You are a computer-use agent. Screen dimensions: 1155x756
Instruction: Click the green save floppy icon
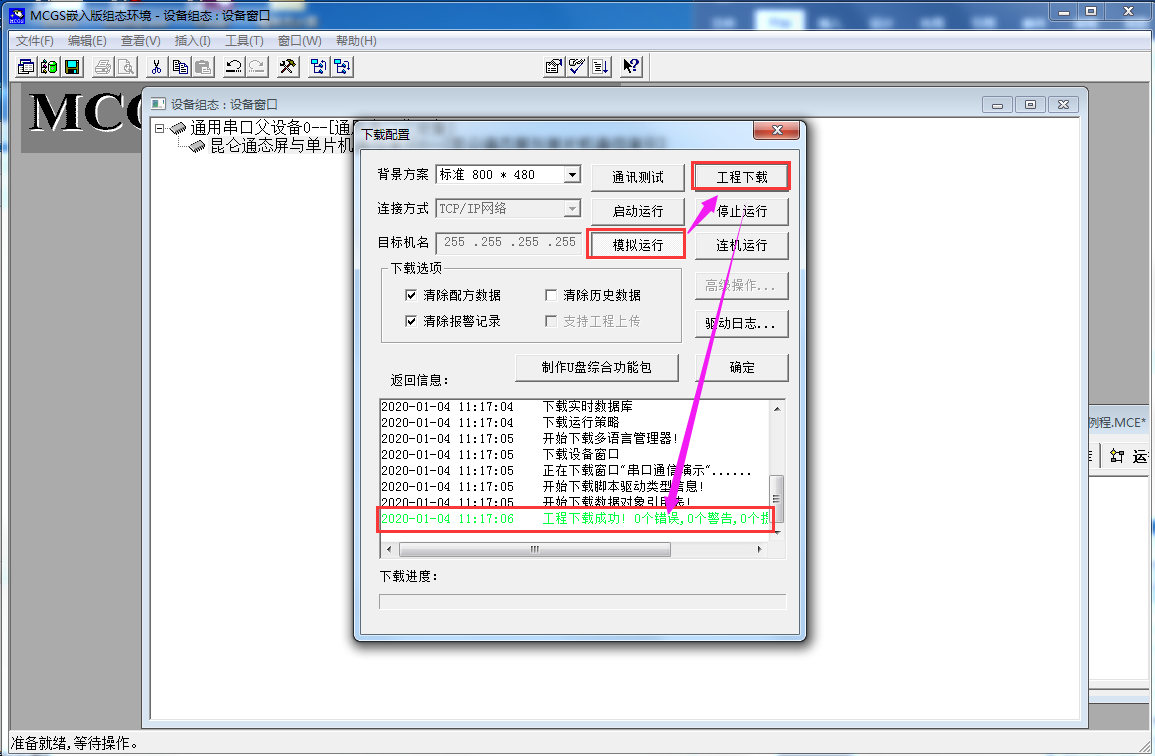72,67
